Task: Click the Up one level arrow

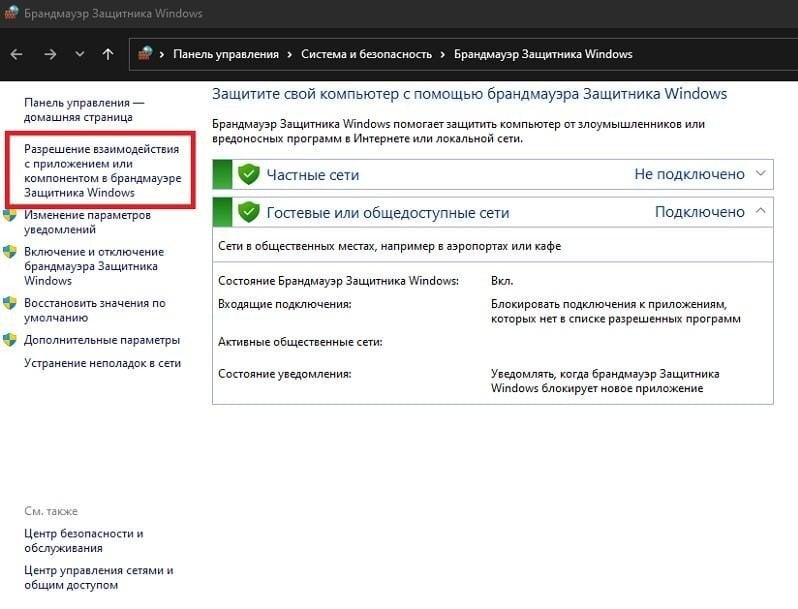Action: [x=107, y=54]
